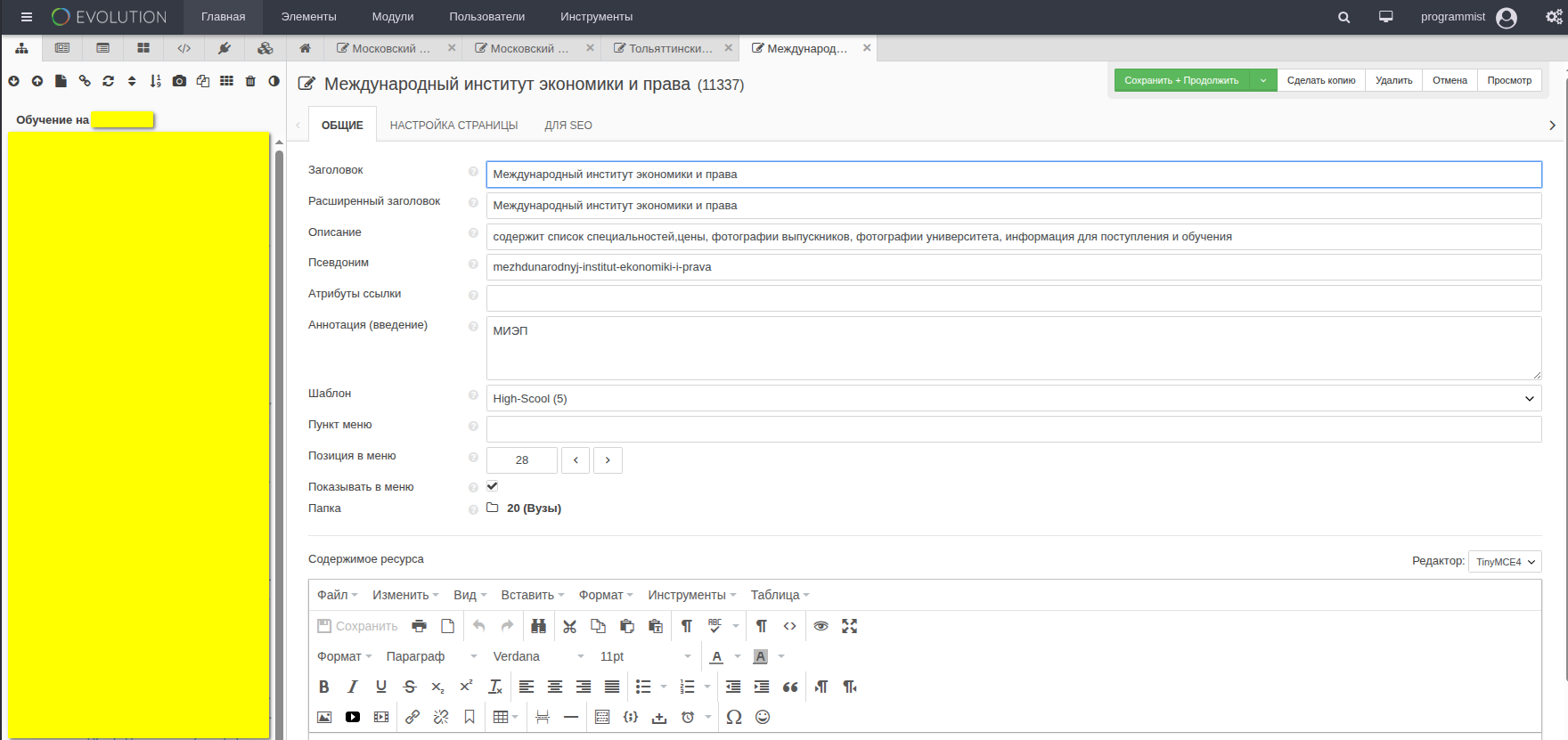Image resolution: width=1568 pixels, height=740 pixels.
Task: Open search via magnifier in top bar
Action: pyautogui.click(x=1344, y=17)
